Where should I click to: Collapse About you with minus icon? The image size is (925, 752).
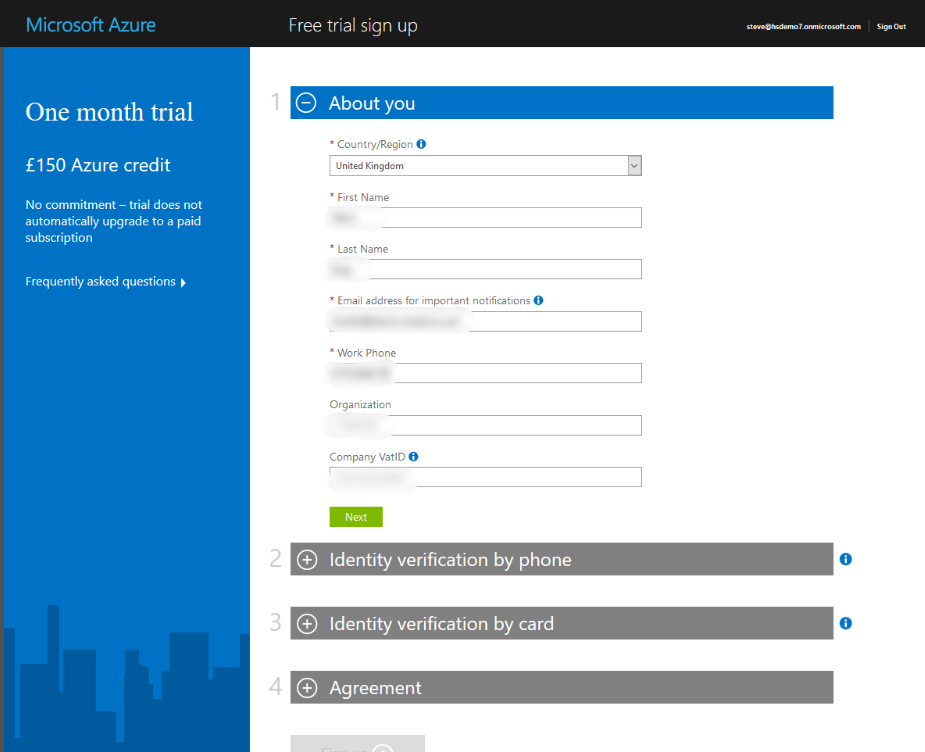(306, 103)
